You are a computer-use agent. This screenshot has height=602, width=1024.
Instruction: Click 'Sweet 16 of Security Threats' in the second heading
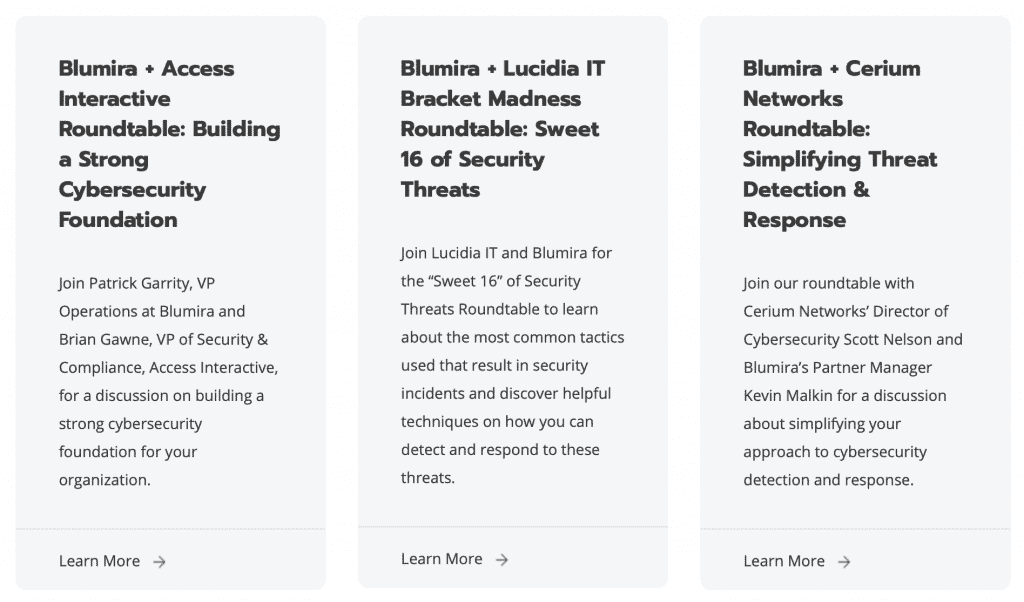[x=500, y=159]
